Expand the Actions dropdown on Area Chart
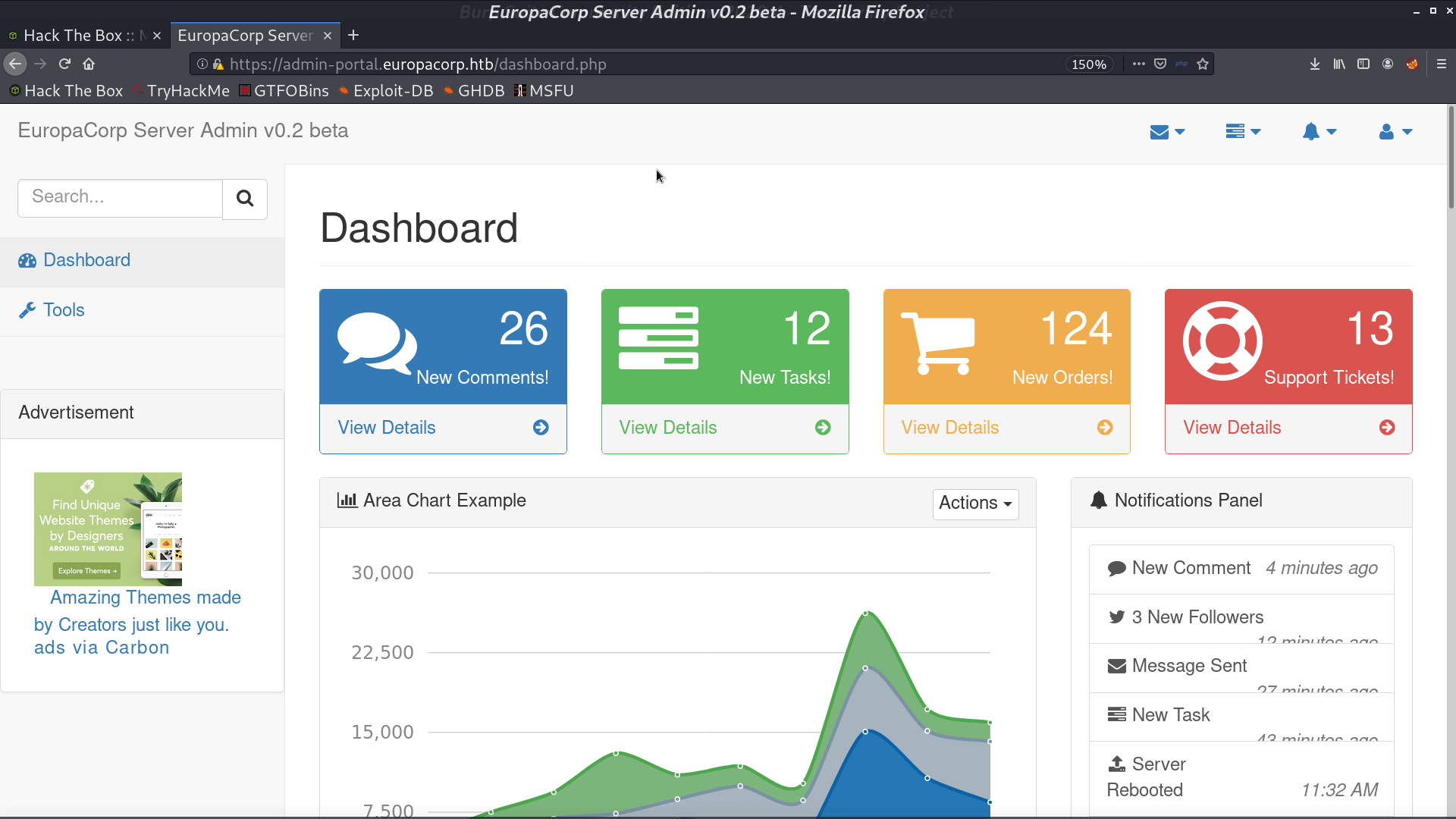The image size is (1456, 819). click(975, 504)
